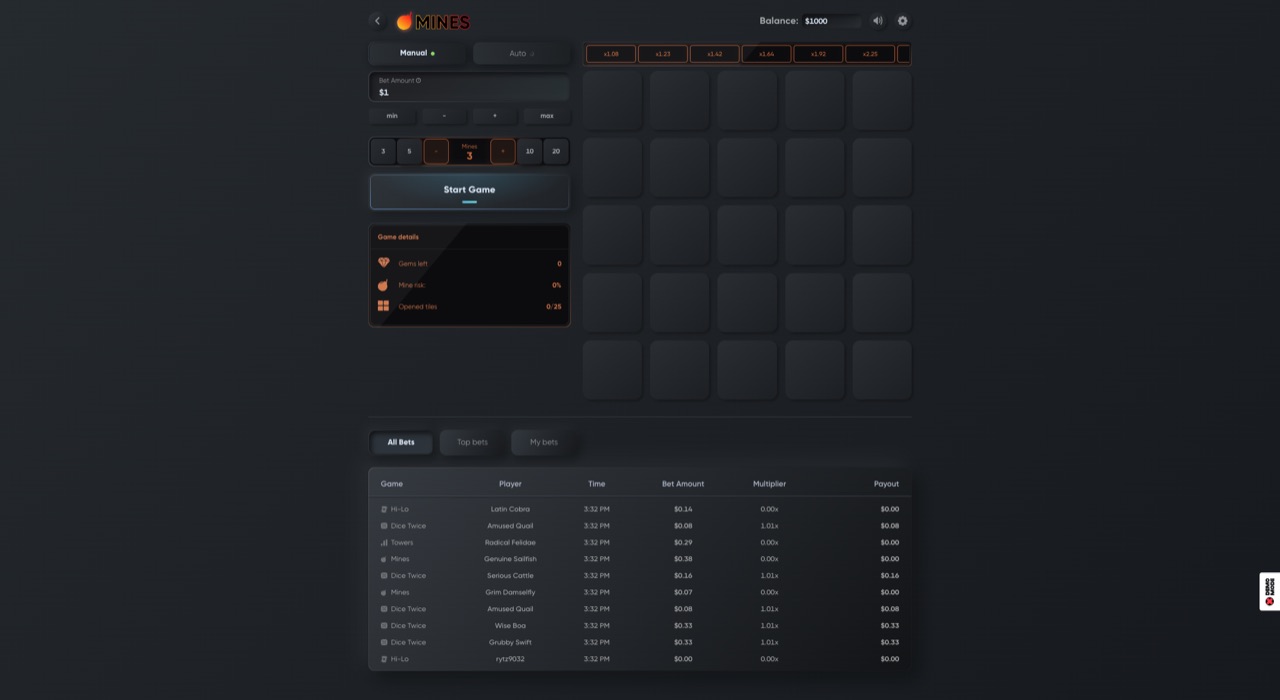Click the bomb icon beside Mine risk
This screenshot has width=1280, height=700.
(383, 285)
